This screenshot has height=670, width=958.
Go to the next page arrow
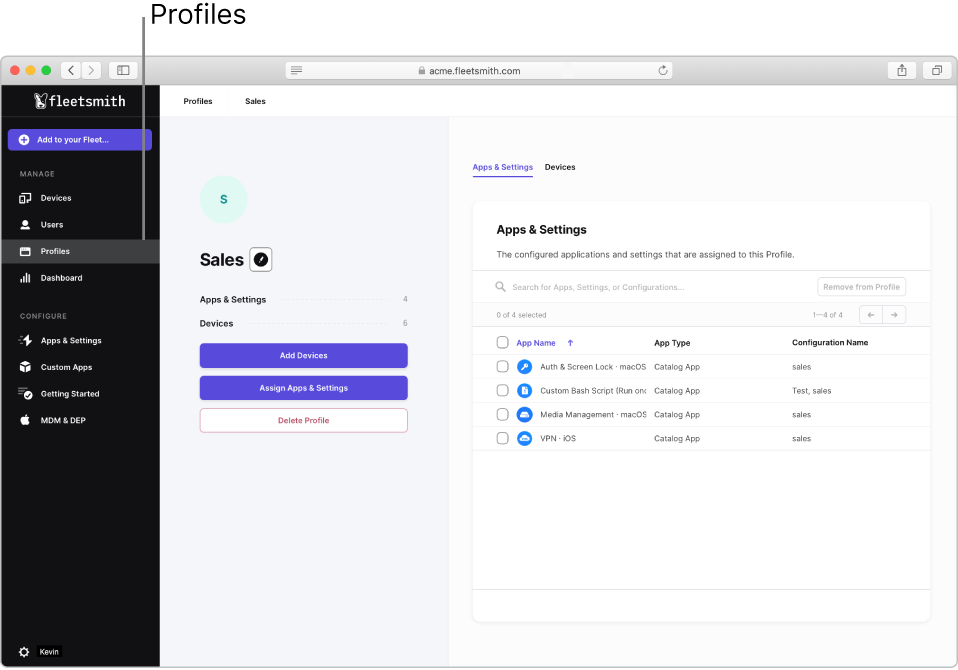tap(895, 315)
